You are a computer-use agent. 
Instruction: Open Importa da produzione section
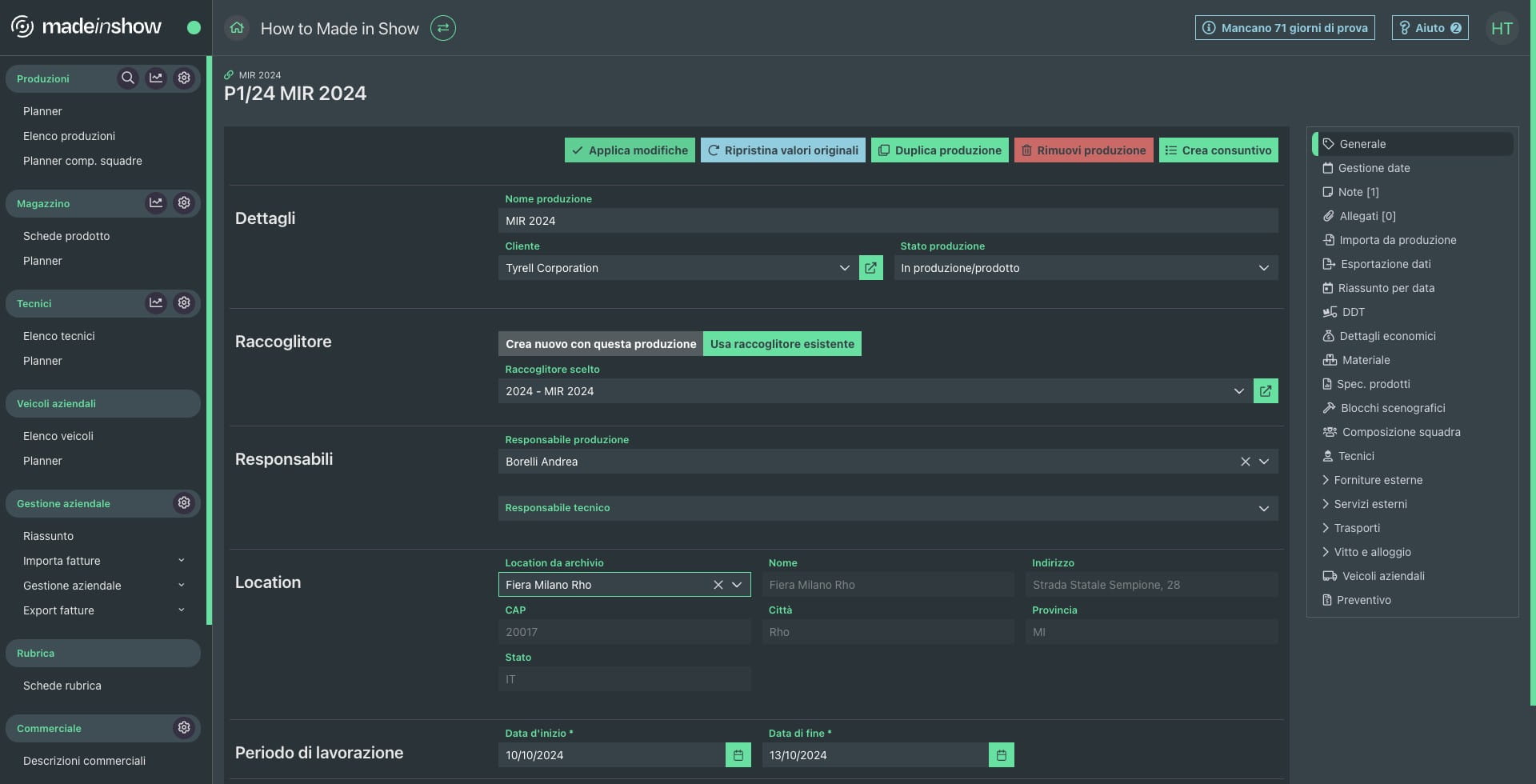[1389, 240]
